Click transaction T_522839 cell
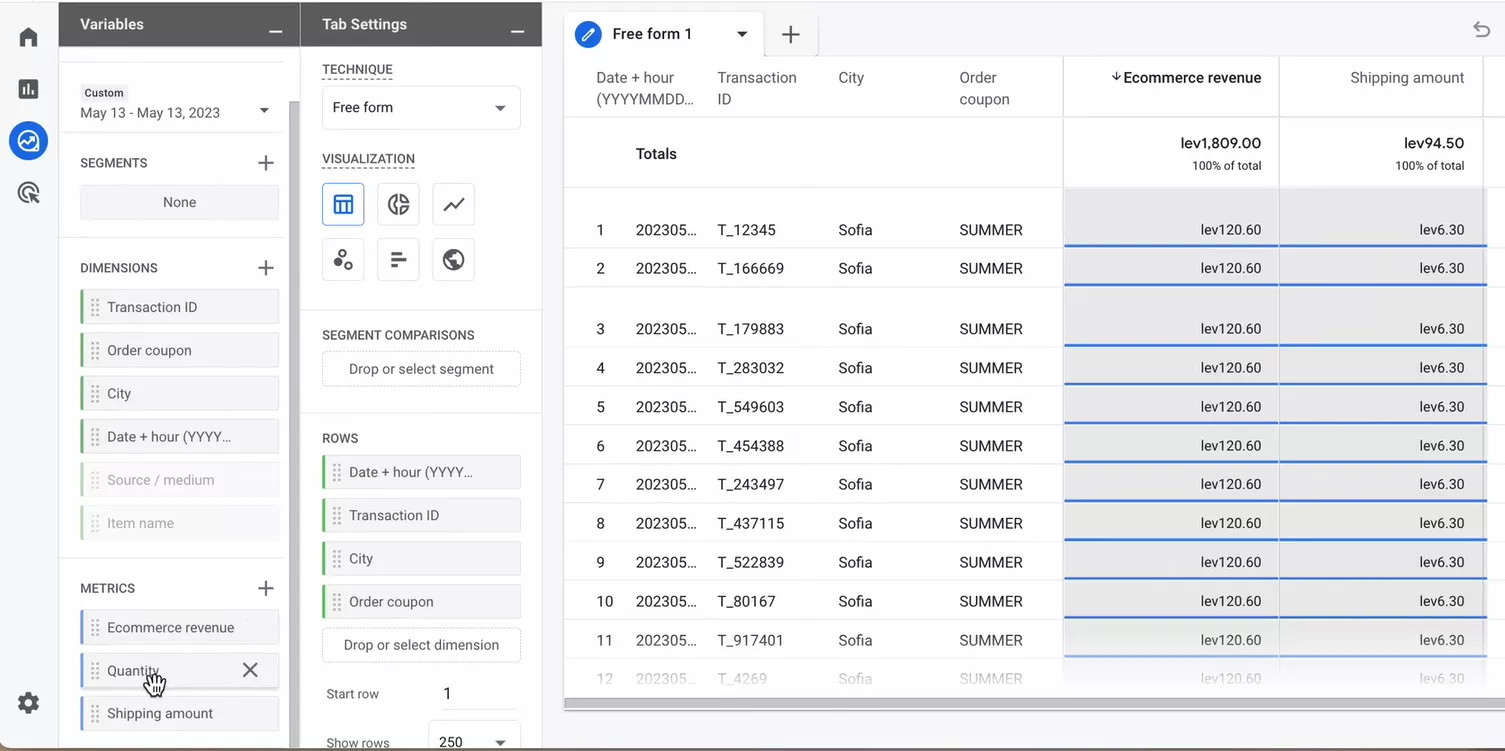Image resolution: width=1505 pixels, height=751 pixels. (x=751, y=562)
